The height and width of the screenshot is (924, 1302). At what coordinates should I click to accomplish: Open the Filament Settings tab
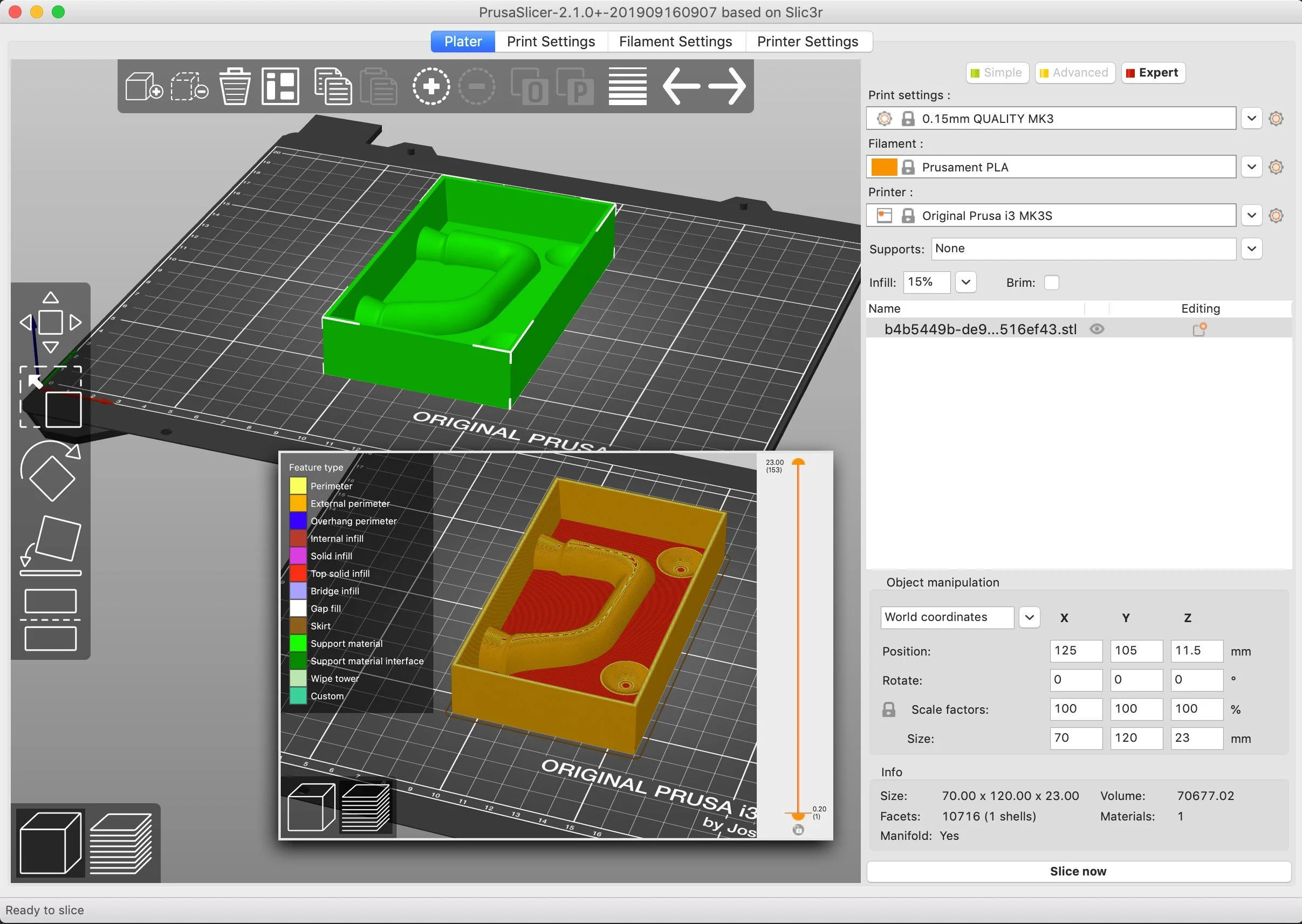[675, 42]
